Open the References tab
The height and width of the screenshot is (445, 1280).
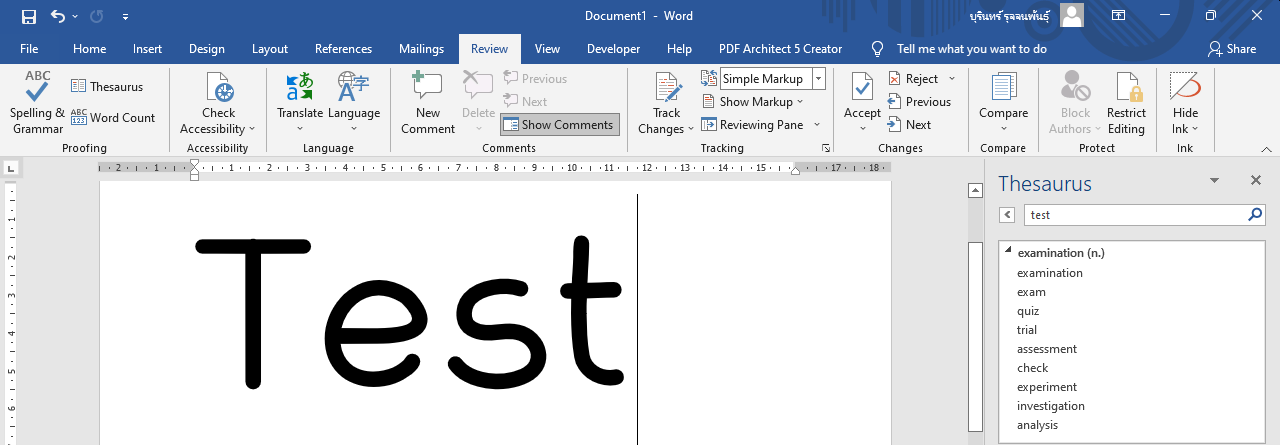[343, 49]
